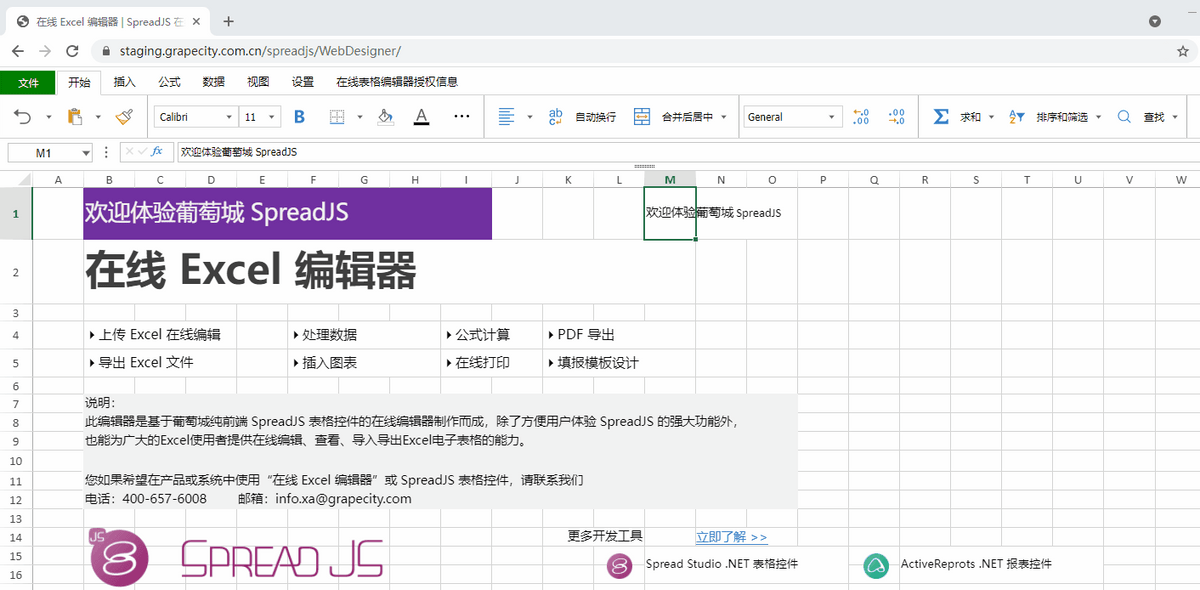
Task: Switch to the 插入 ribbon tab
Action: 124,82
